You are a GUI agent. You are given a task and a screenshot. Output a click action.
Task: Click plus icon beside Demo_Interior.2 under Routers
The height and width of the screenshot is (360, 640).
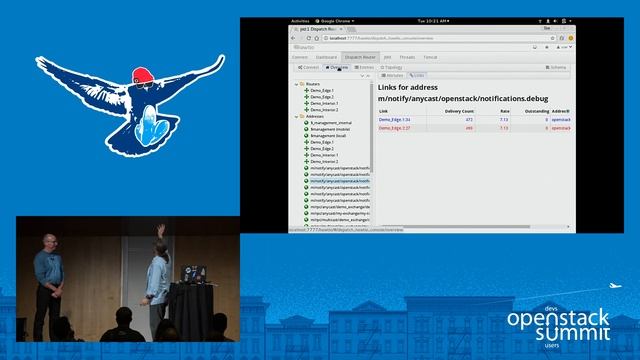click(x=306, y=110)
